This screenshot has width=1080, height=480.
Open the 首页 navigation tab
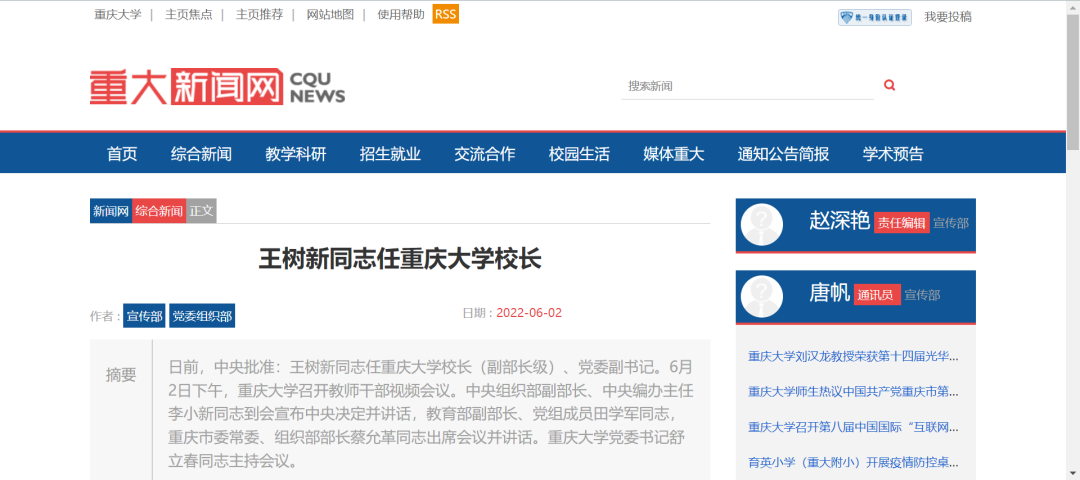tap(122, 154)
